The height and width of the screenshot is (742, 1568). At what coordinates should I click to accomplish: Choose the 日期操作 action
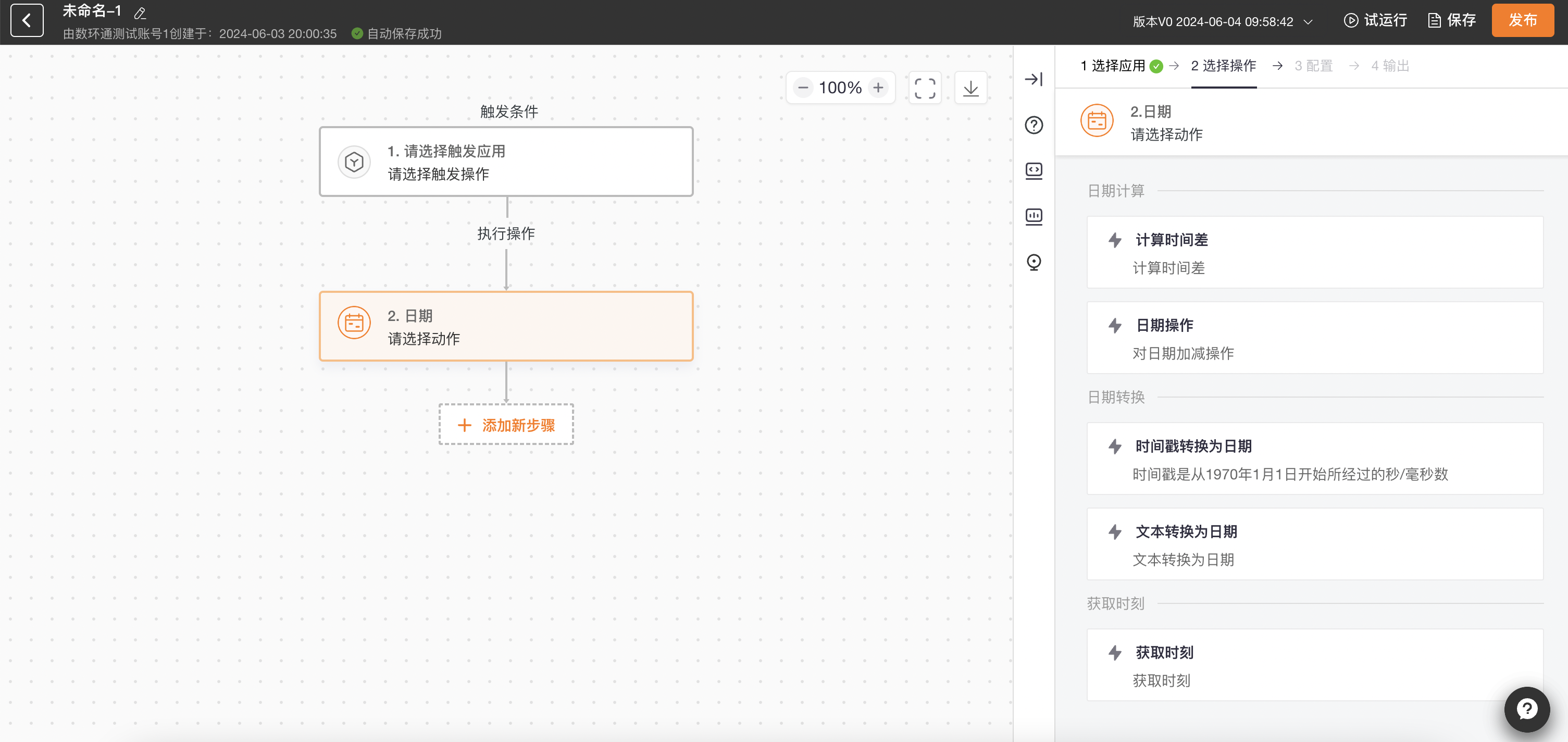point(1315,337)
